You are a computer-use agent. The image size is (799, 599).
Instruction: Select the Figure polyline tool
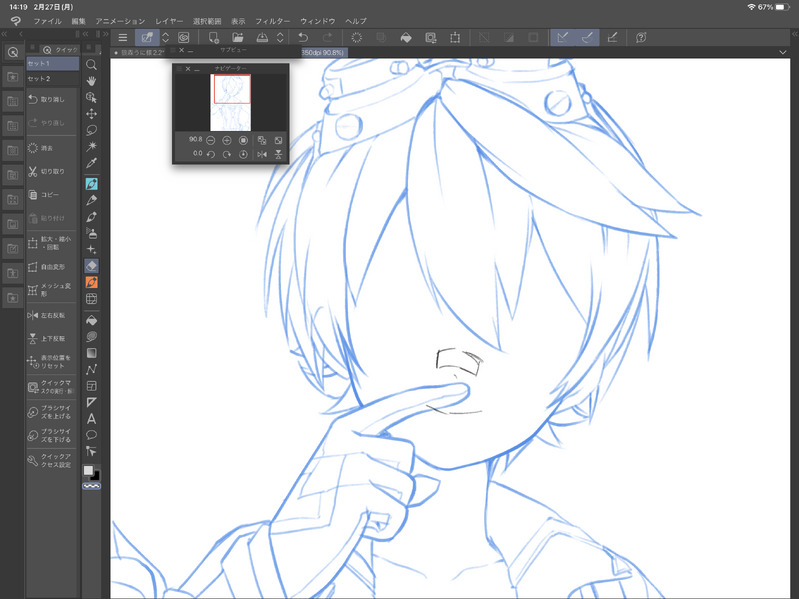pyautogui.click(x=91, y=369)
